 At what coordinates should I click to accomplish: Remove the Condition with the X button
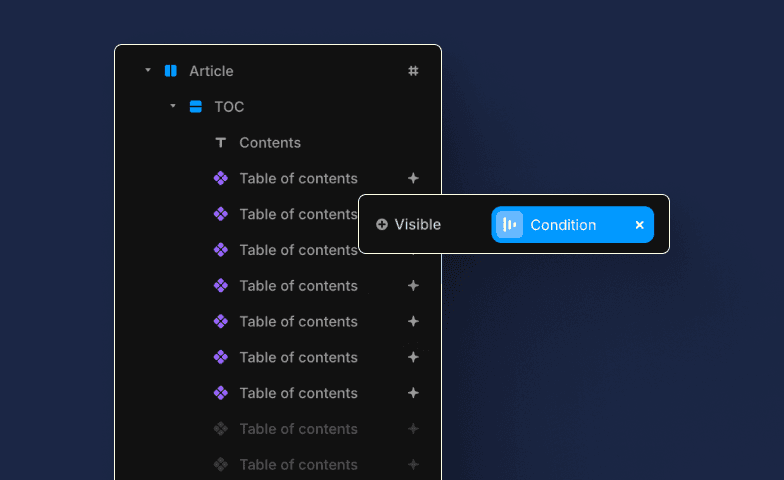[x=640, y=225]
